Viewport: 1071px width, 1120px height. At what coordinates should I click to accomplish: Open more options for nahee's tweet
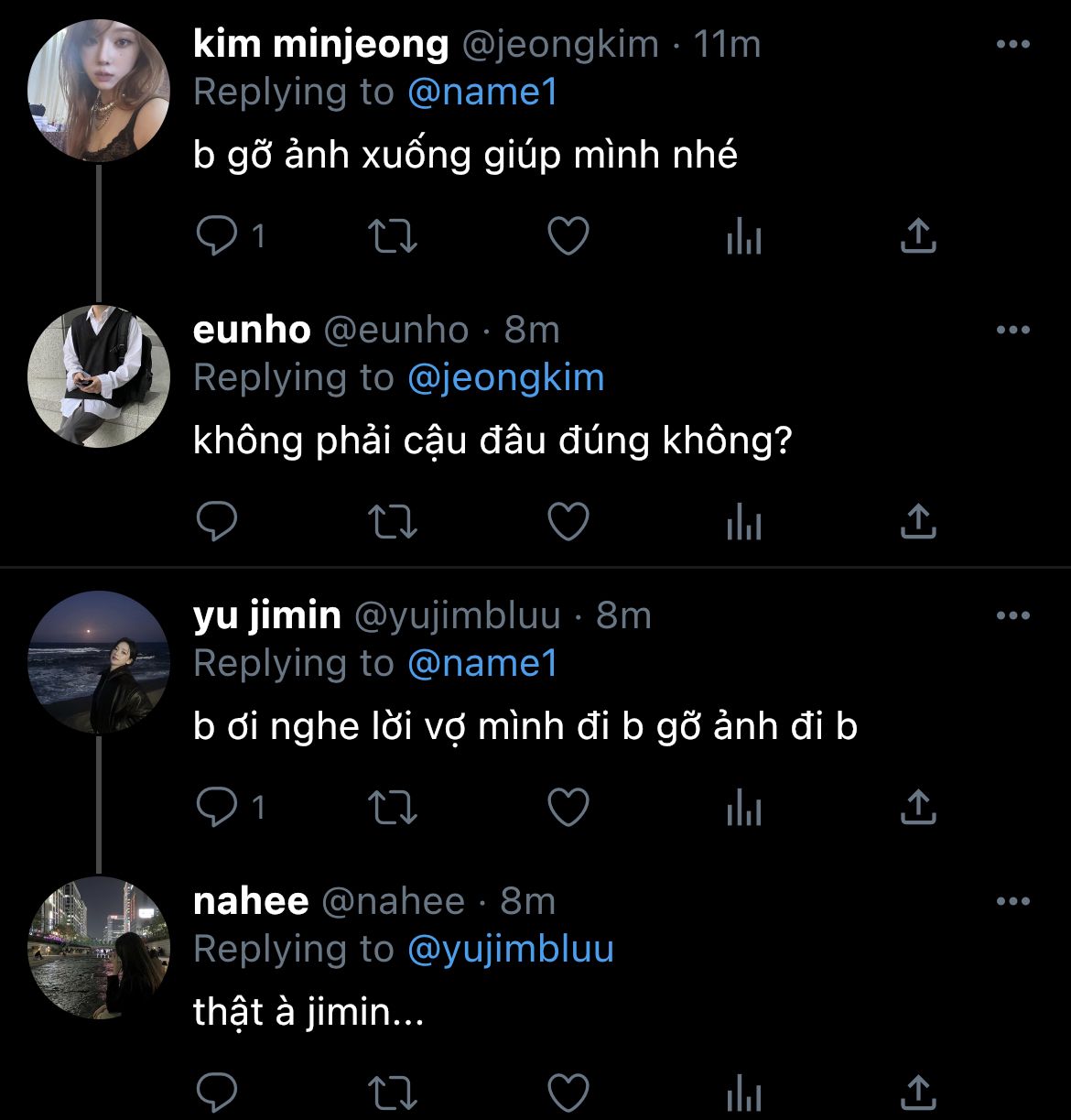click(1012, 902)
